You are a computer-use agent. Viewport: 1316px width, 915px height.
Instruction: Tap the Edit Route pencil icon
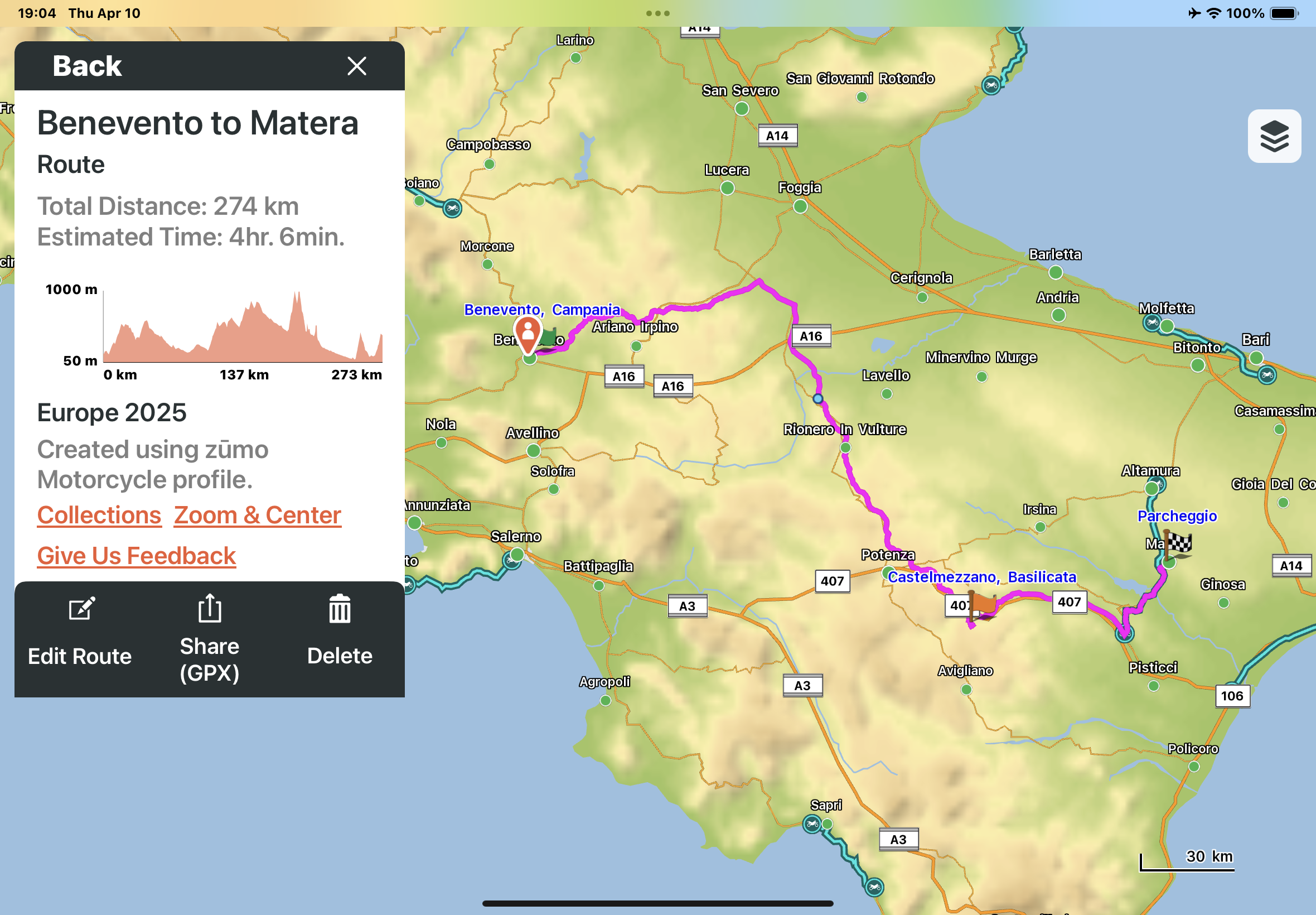(81, 609)
